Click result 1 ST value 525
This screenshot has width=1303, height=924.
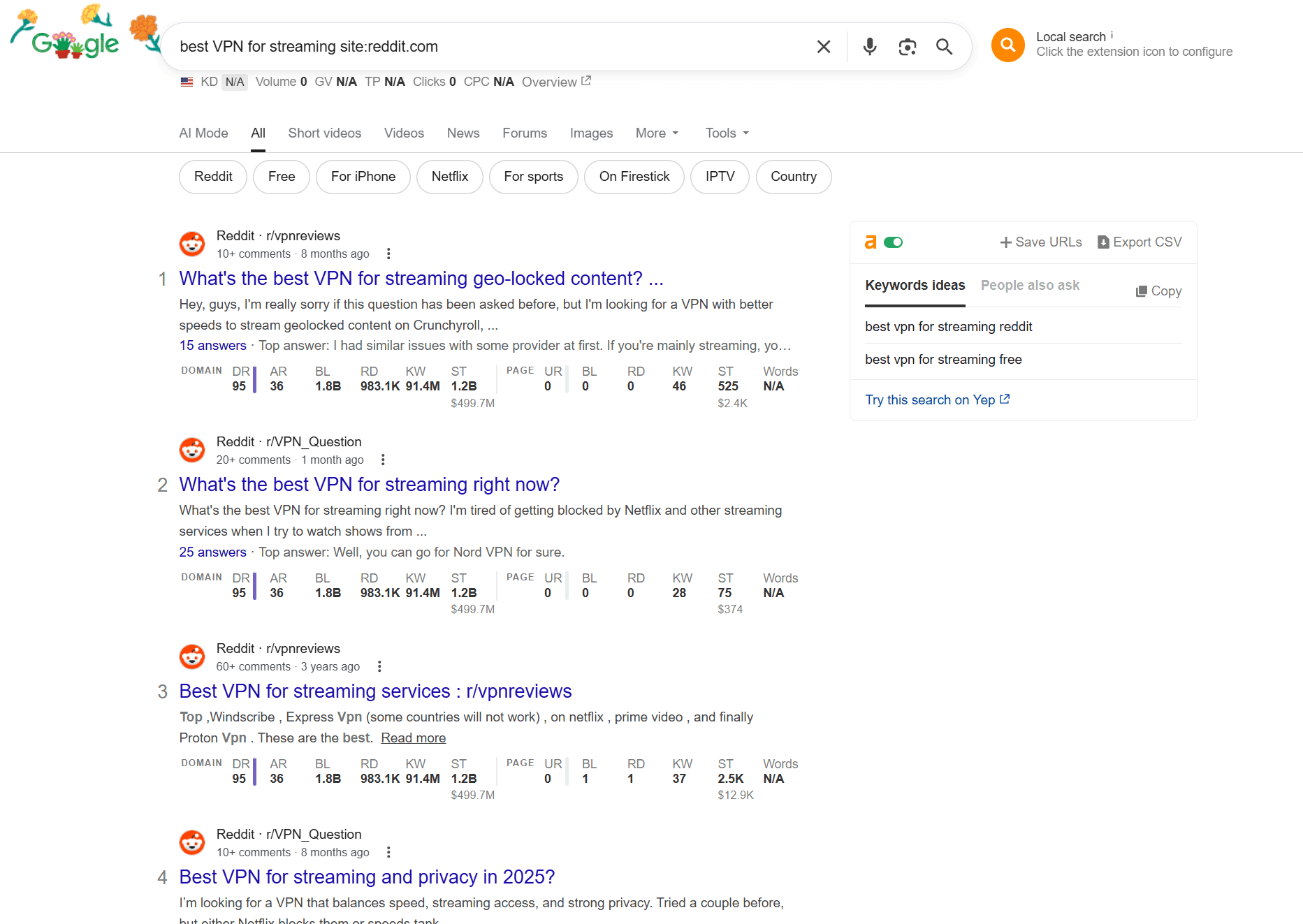(728, 386)
